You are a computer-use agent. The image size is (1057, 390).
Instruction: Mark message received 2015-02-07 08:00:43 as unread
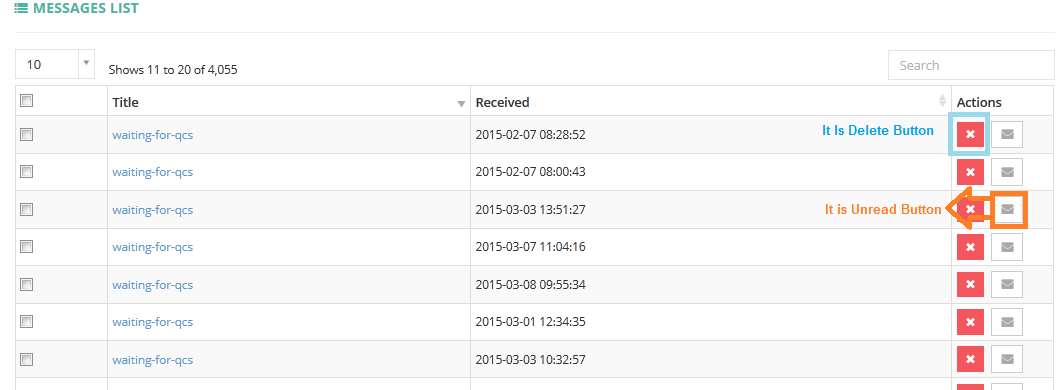click(1007, 172)
